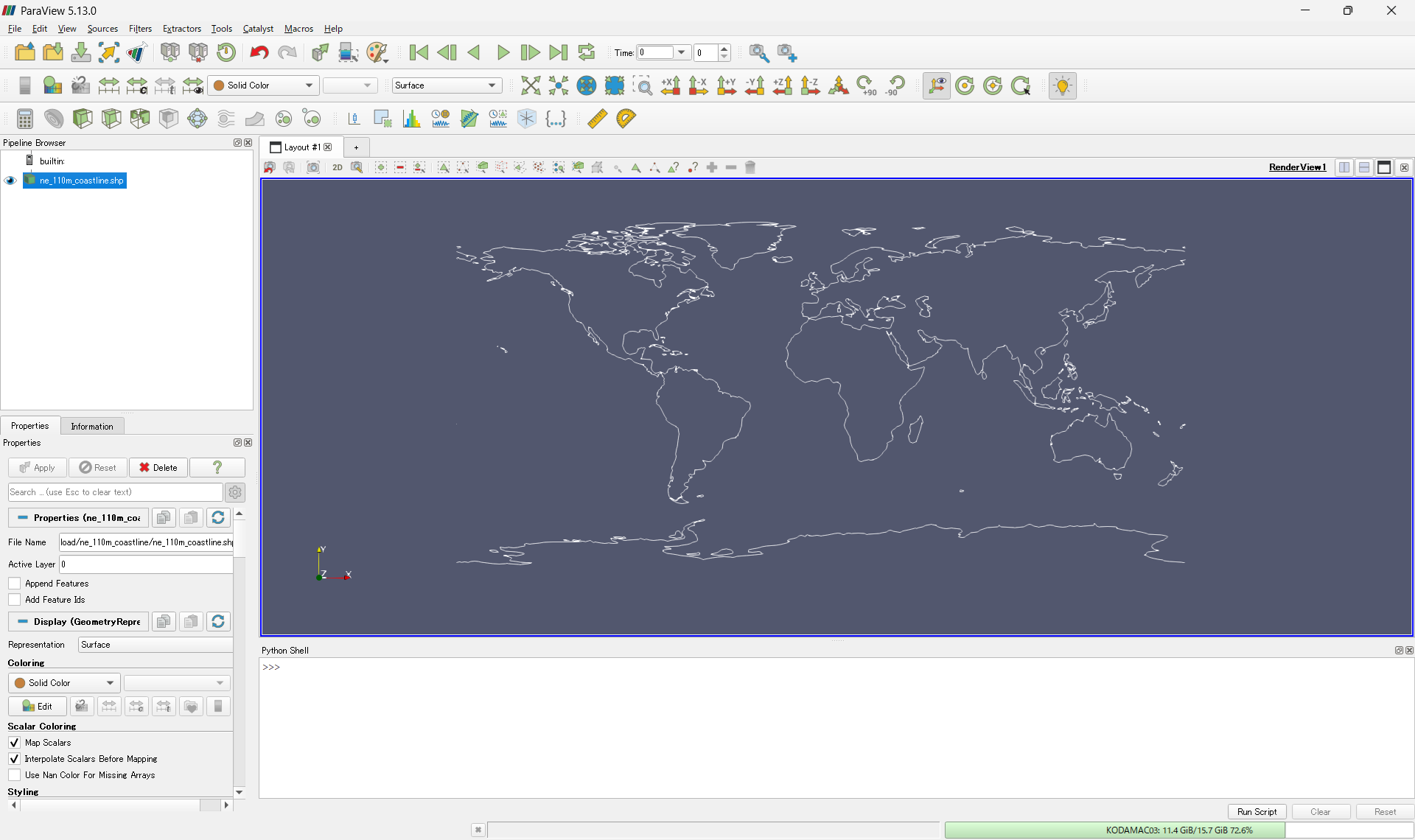The height and width of the screenshot is (840, 1415).
Task: Toggle the light kit bulb icon
Action: point(1062,85)
